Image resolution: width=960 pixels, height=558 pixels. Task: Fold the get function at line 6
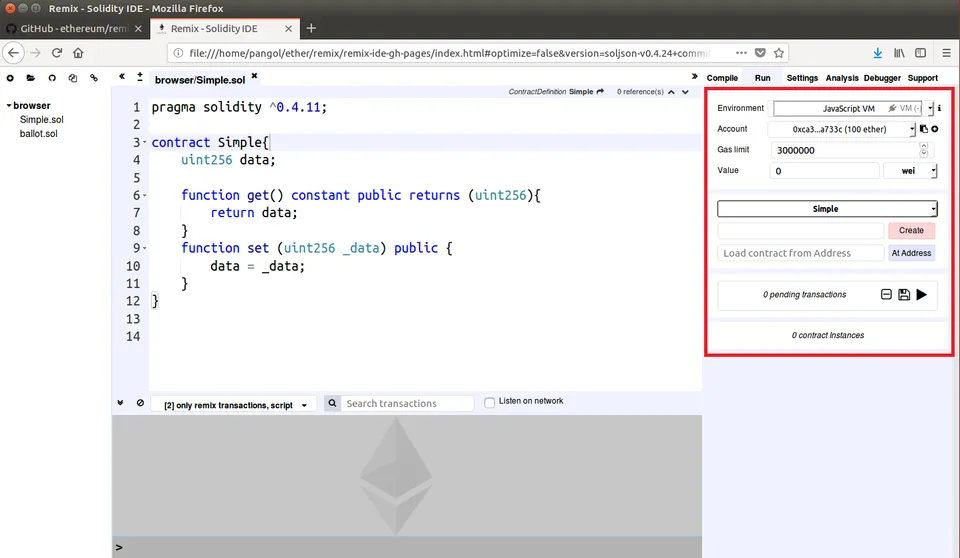[144, 195]
